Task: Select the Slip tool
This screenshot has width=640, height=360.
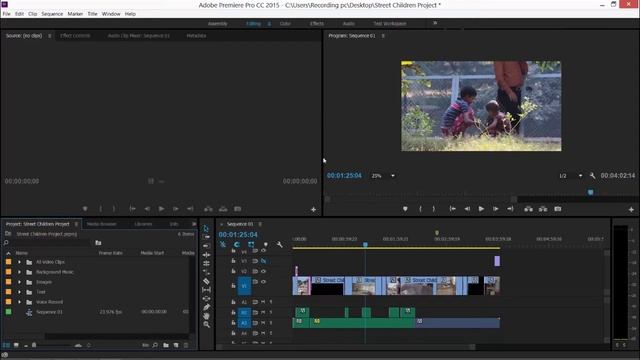Action: pyautogui.click(x=207, y=289)
